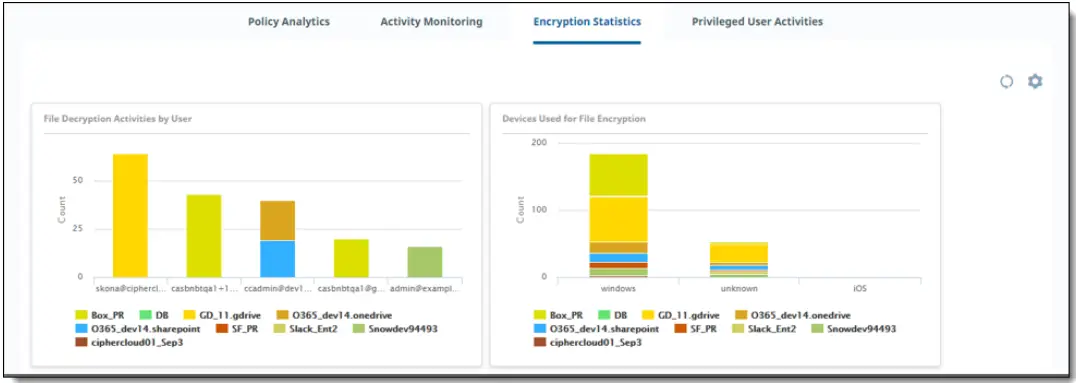Toggle ciphercloud01_Sep3 legend in Devices Used chart
This screenshot has width=1076, height=383.
pyautogui.click(x=588, y=343)
